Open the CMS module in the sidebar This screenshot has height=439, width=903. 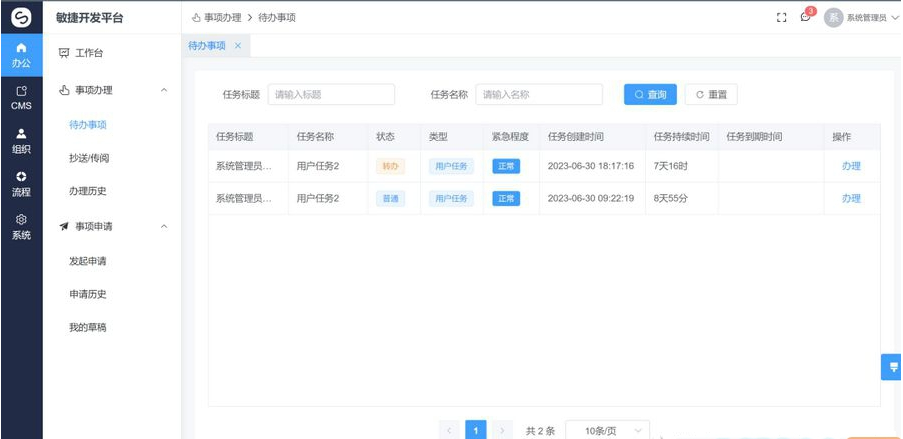point(21,97)
